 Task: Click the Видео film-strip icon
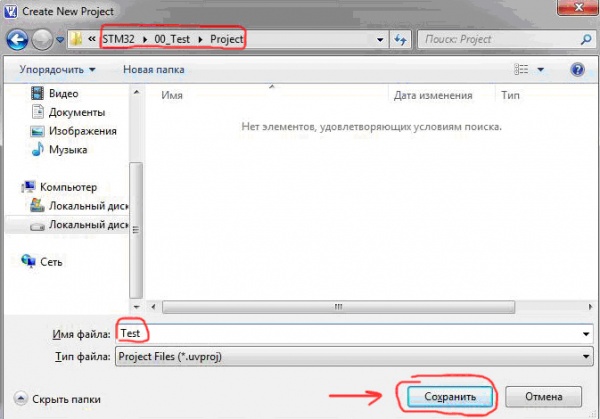[x=37, y=93]
